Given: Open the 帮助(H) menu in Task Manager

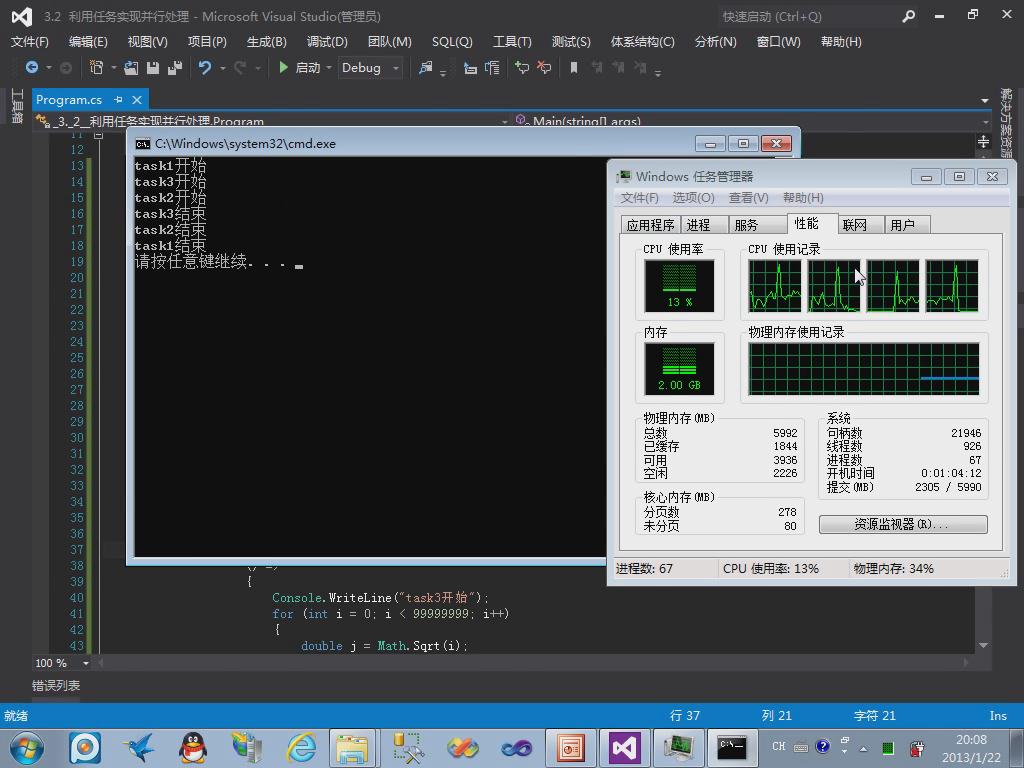Looking at the screenshot, I should click(x=803, y=197).
